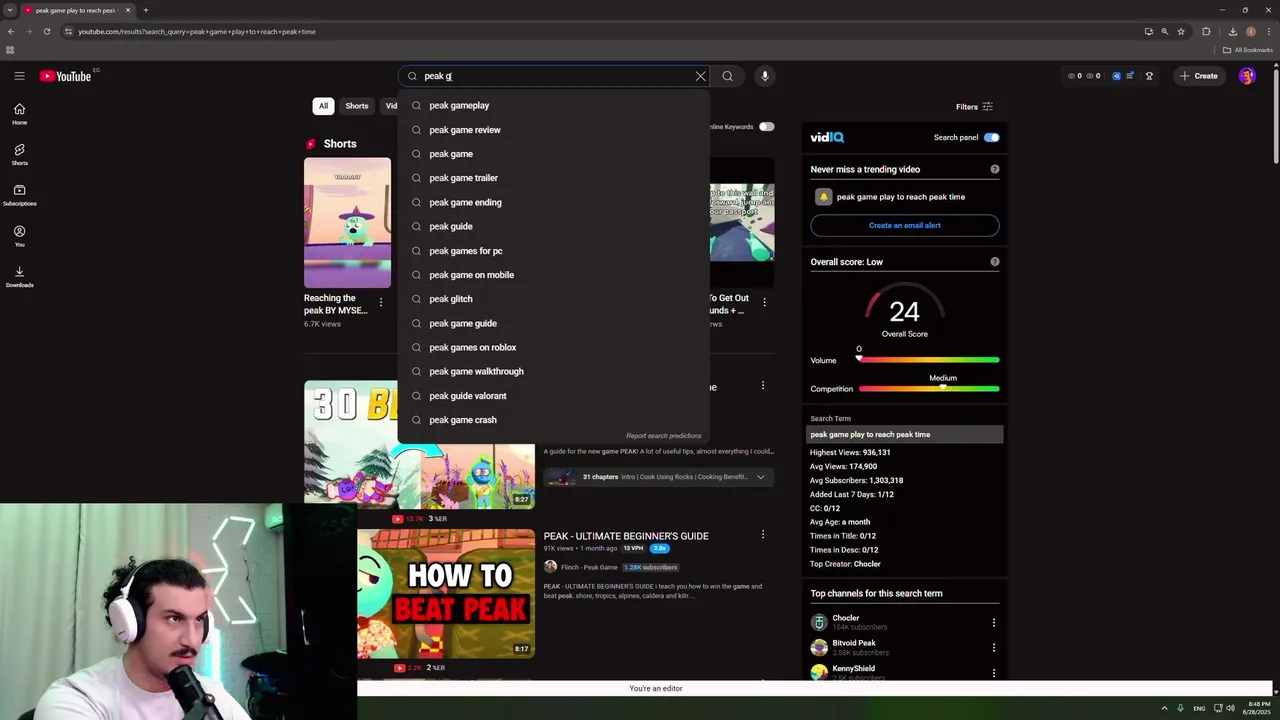Open the vidIQ list icon in header
The width and height of the screenshot is (1280, 720).
[1130, 76]
